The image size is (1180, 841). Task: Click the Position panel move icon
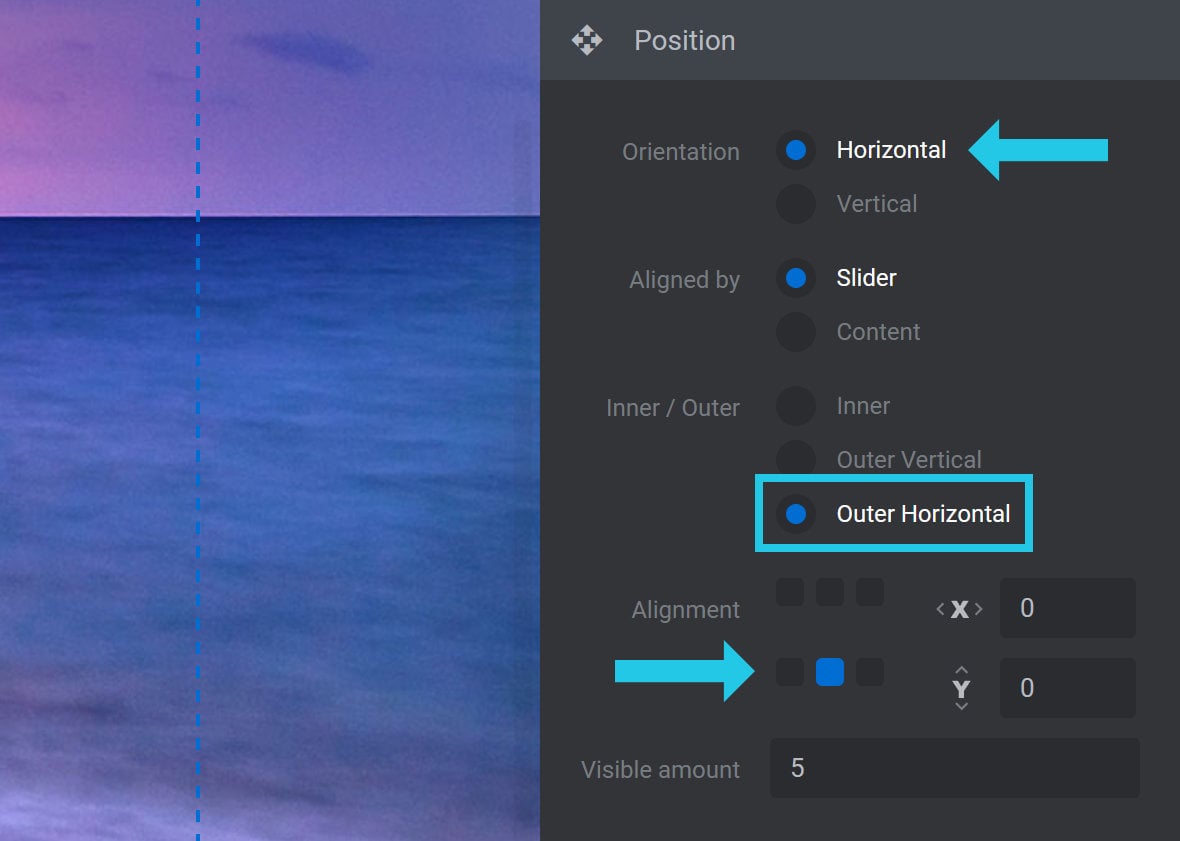[587, 40]
